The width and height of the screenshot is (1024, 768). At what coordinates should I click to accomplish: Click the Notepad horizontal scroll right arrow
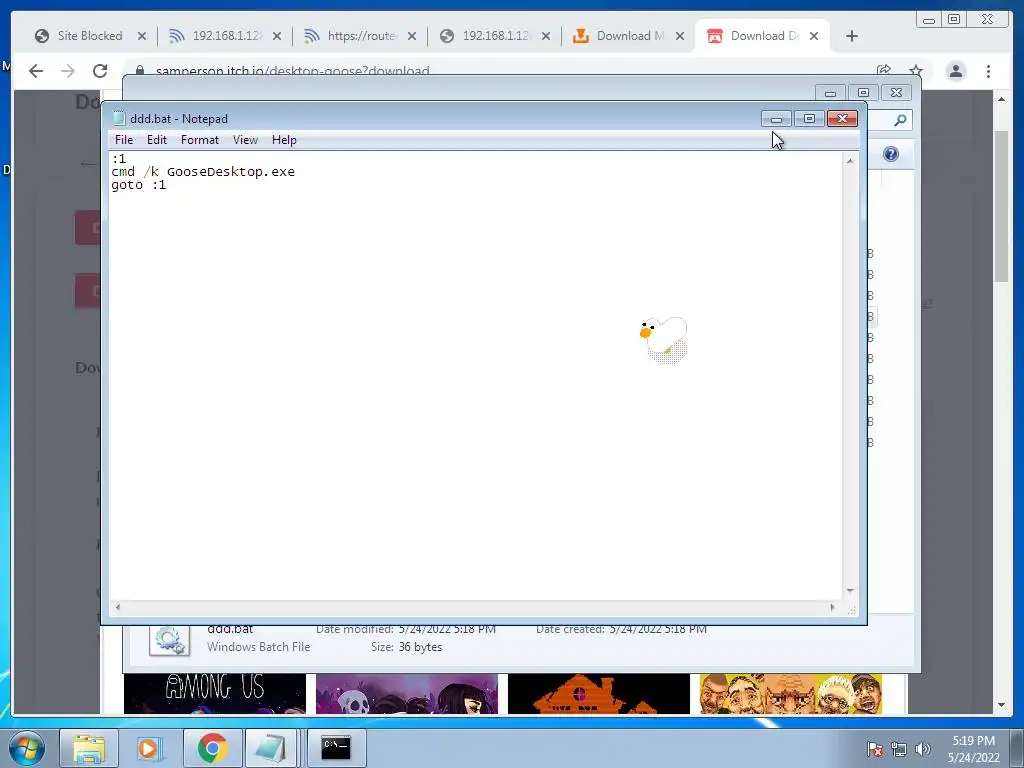pyautogui.click(x=832, y=607)
